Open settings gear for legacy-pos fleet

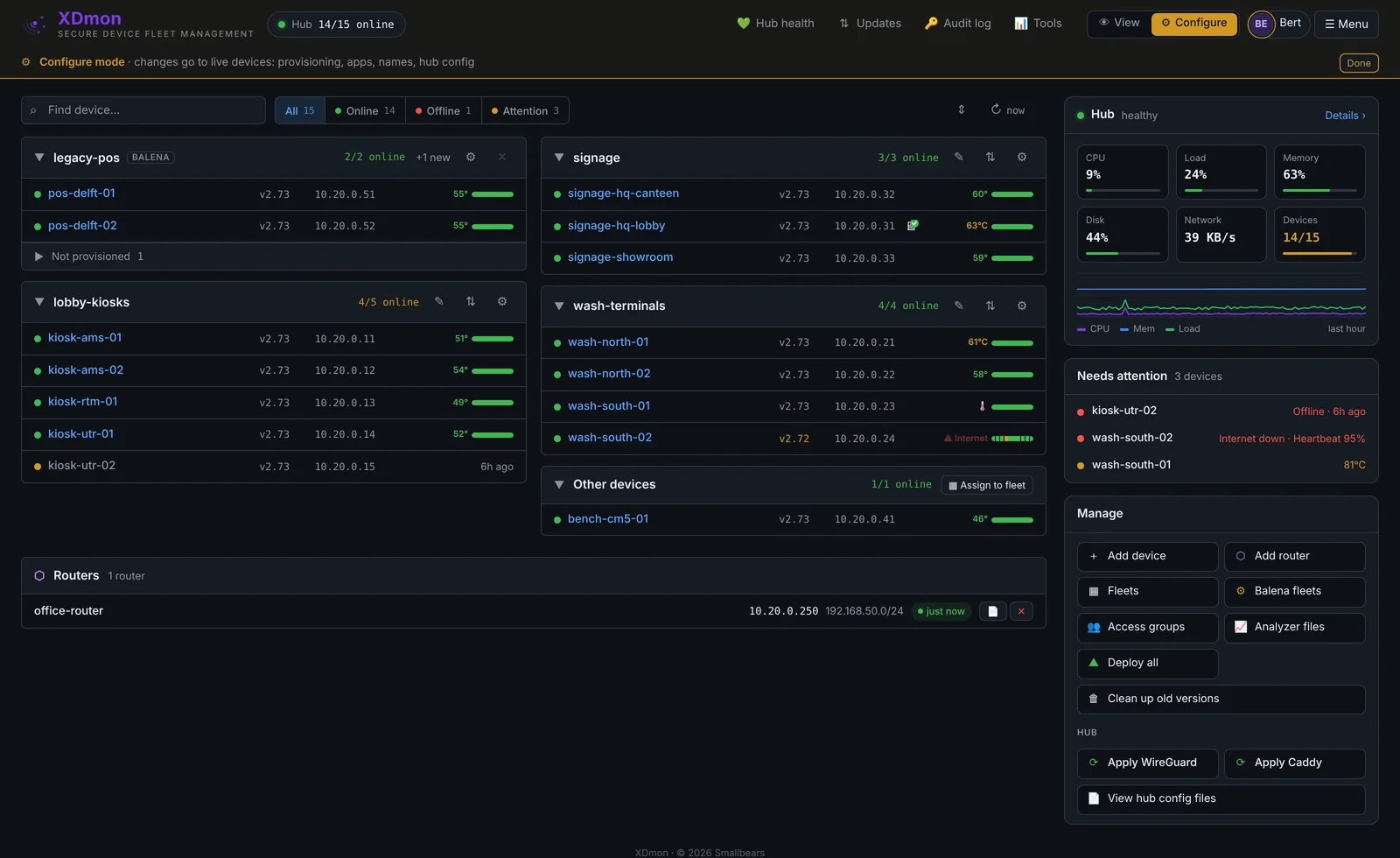point(471,158)
